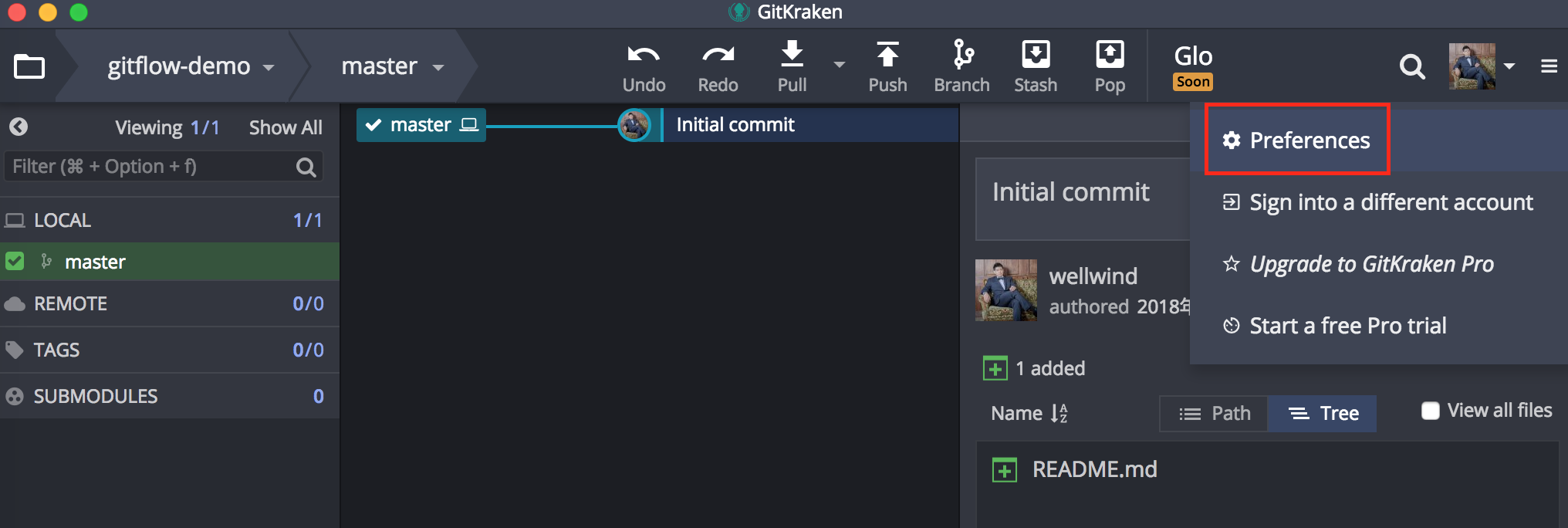Enable View all files checkbox
The image size is (1568, 528).
(1431, 411)
